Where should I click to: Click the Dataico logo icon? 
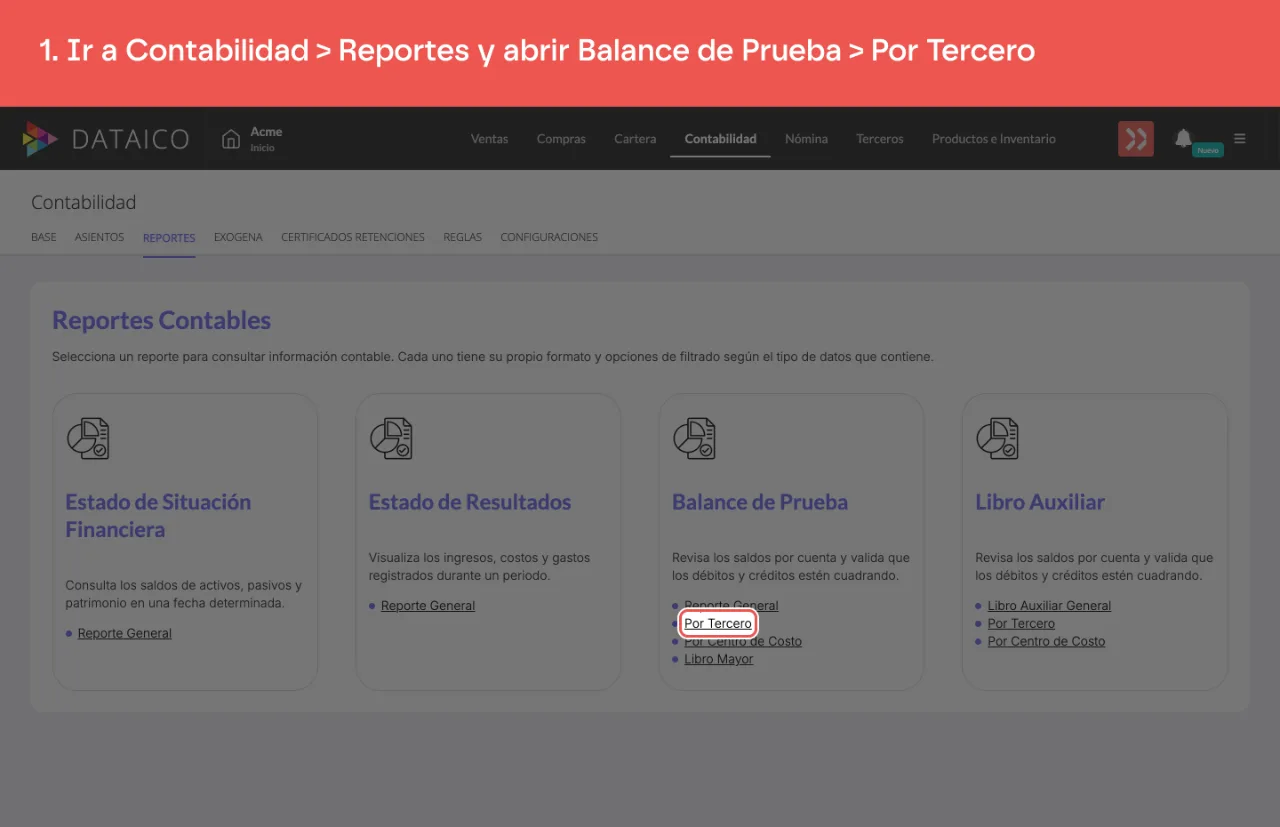click(x=40, y=139)
